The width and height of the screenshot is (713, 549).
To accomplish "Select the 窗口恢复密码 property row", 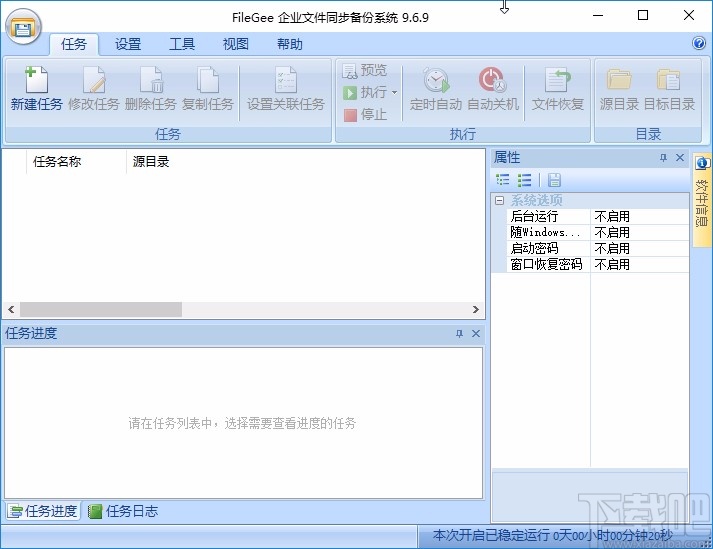I will (548, 264).
